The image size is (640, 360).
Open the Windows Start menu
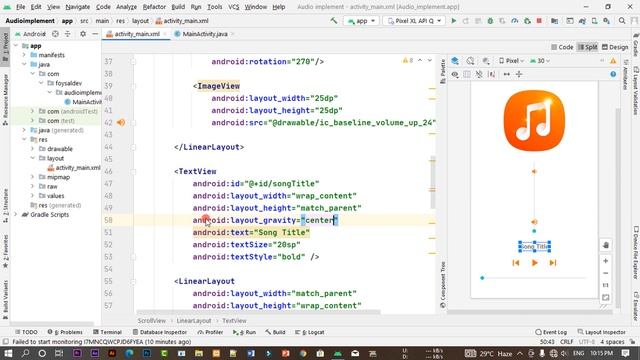click(x=8, y=353)
